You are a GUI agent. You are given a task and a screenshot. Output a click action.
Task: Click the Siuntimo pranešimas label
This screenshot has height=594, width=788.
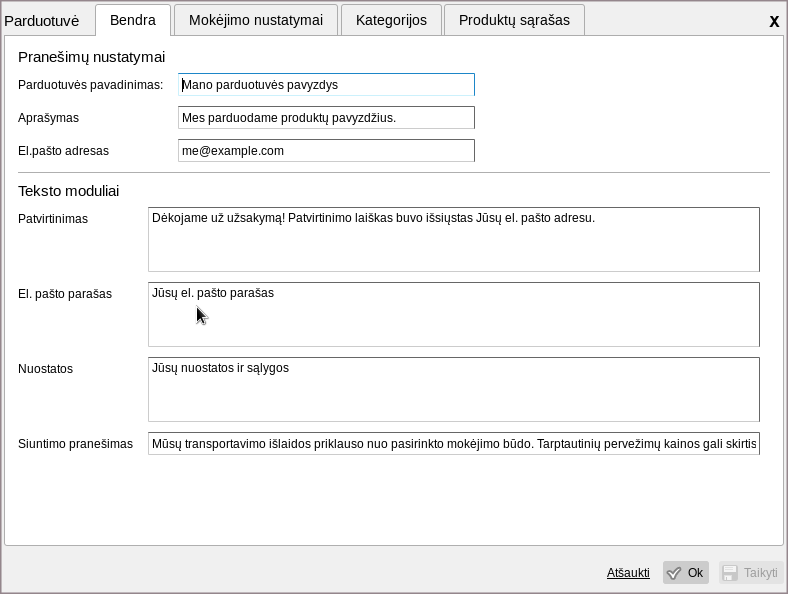[x=75, y=444]
